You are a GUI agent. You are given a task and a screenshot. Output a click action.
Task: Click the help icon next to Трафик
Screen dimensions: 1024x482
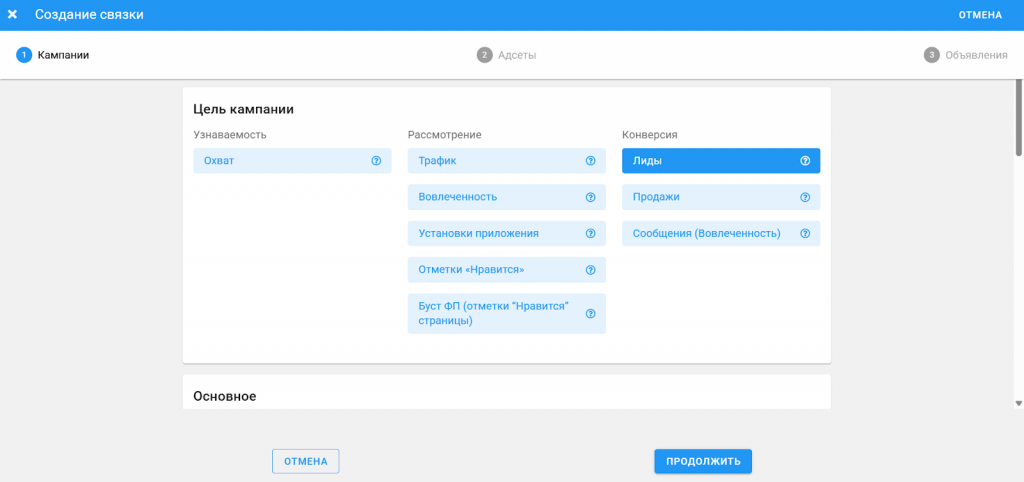coord(590,161)
